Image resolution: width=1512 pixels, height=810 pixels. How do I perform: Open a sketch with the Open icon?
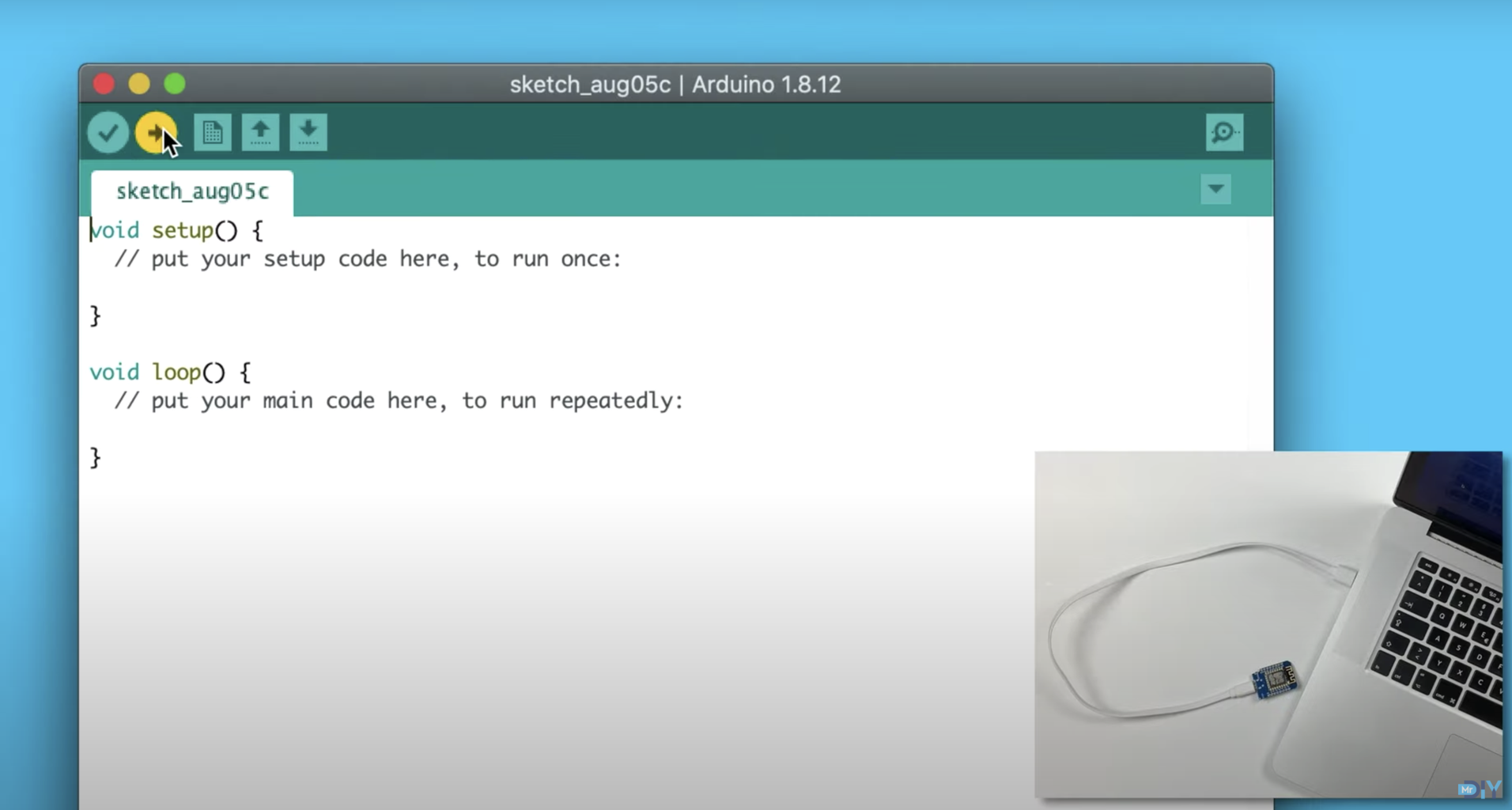pyautogui.click(x=260, y=132)
